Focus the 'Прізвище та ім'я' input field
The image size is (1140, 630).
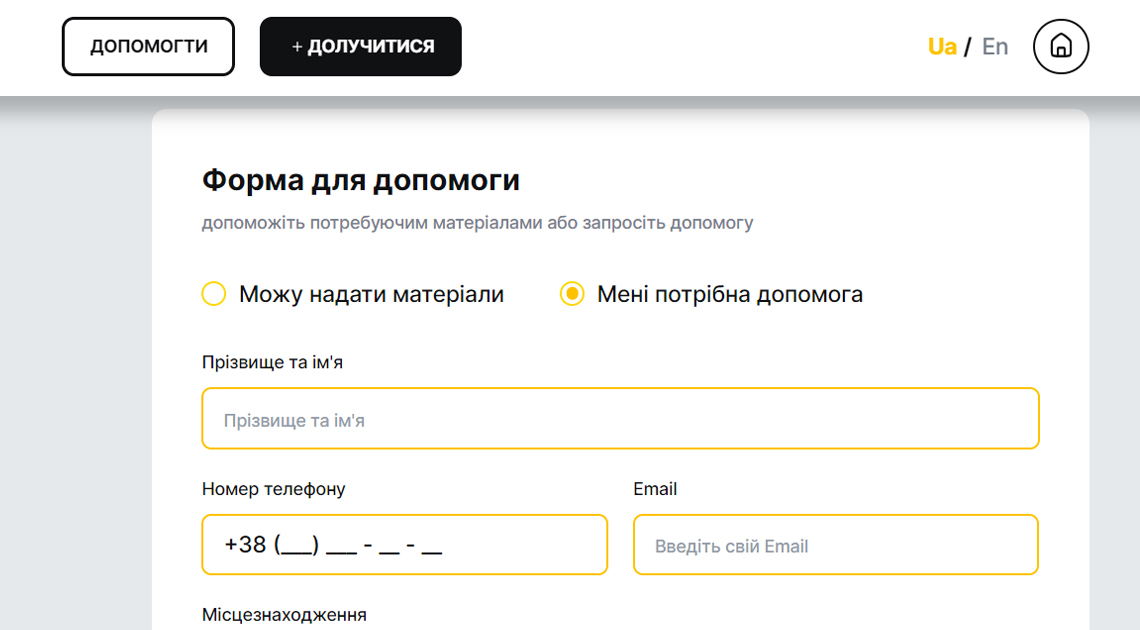pyautogui.click(x=620, y=419)
